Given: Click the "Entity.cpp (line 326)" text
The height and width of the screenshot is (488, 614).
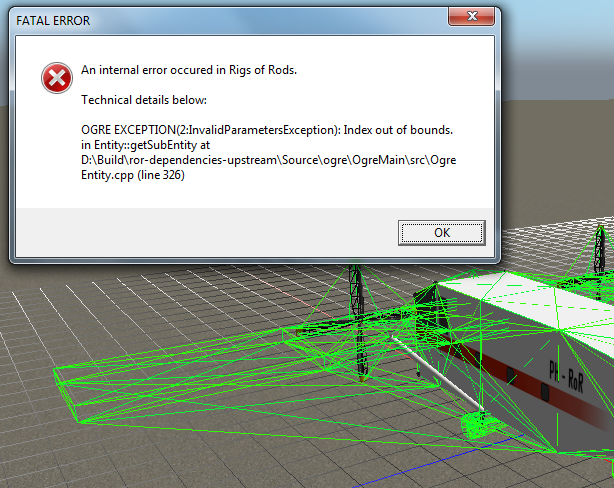Looking at the screenshot, I should pos(133,175).
